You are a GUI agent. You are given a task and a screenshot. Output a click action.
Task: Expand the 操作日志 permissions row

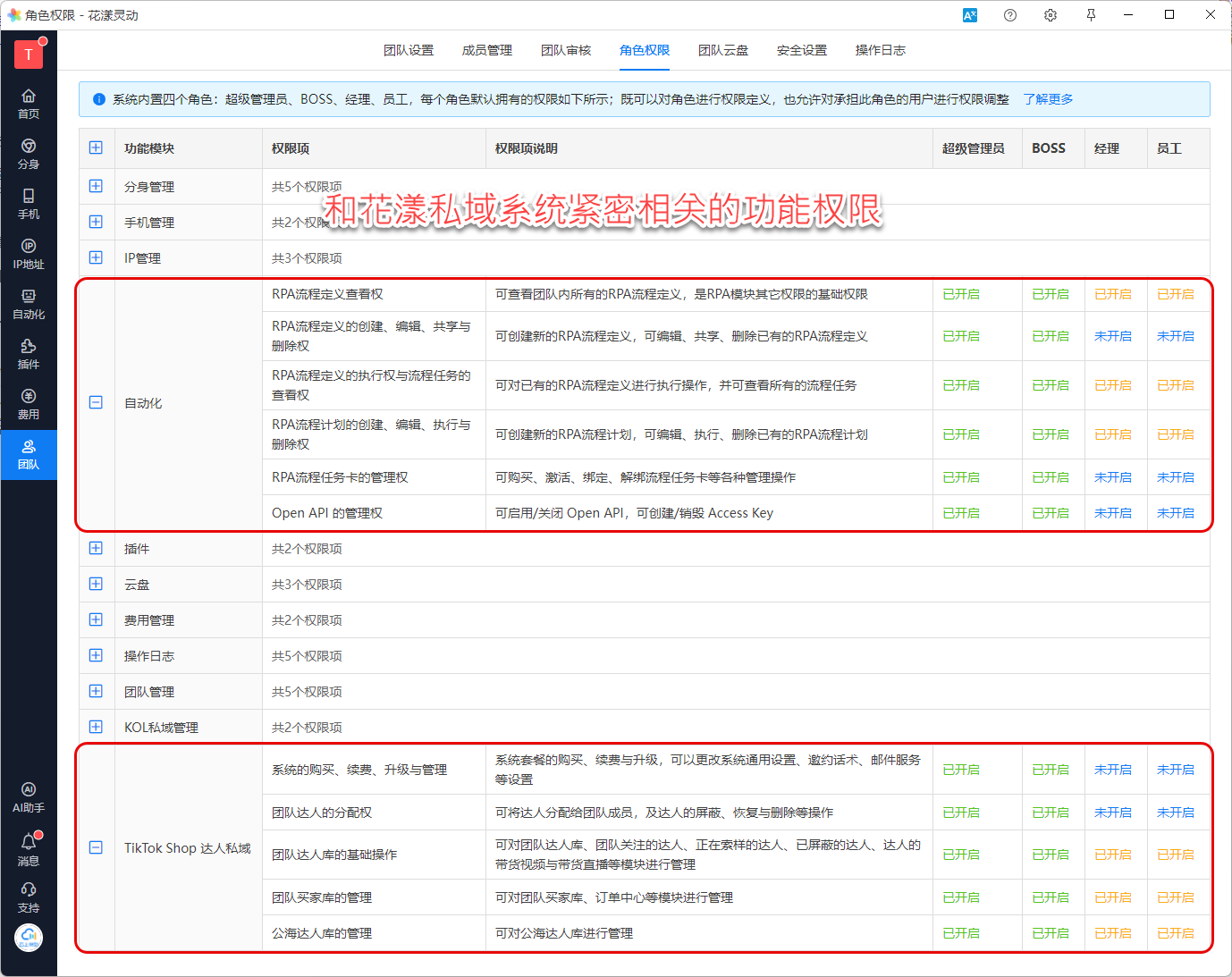(96, 655)
